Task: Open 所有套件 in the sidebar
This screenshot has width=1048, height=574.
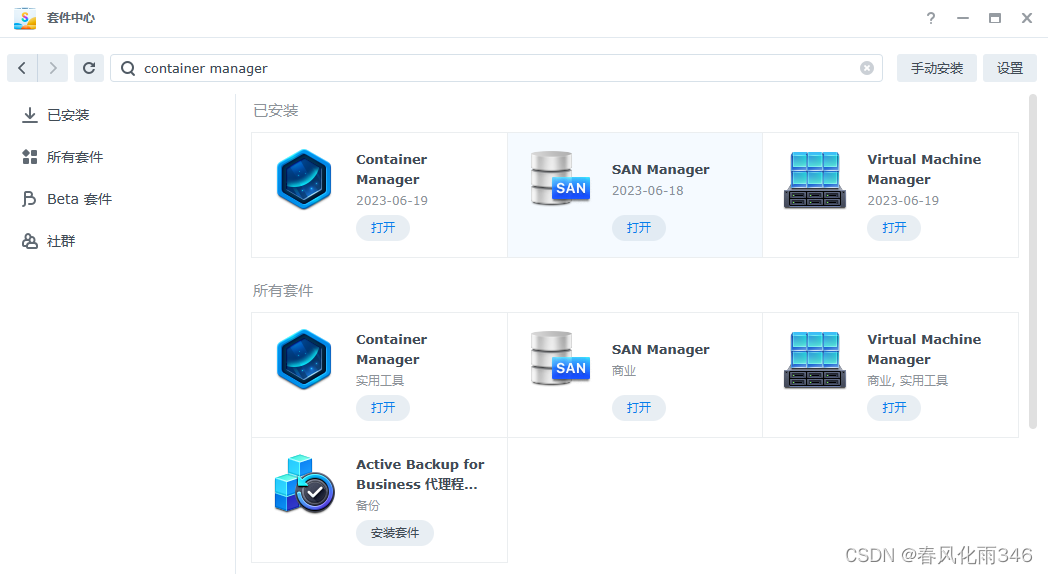Action: 74,157
